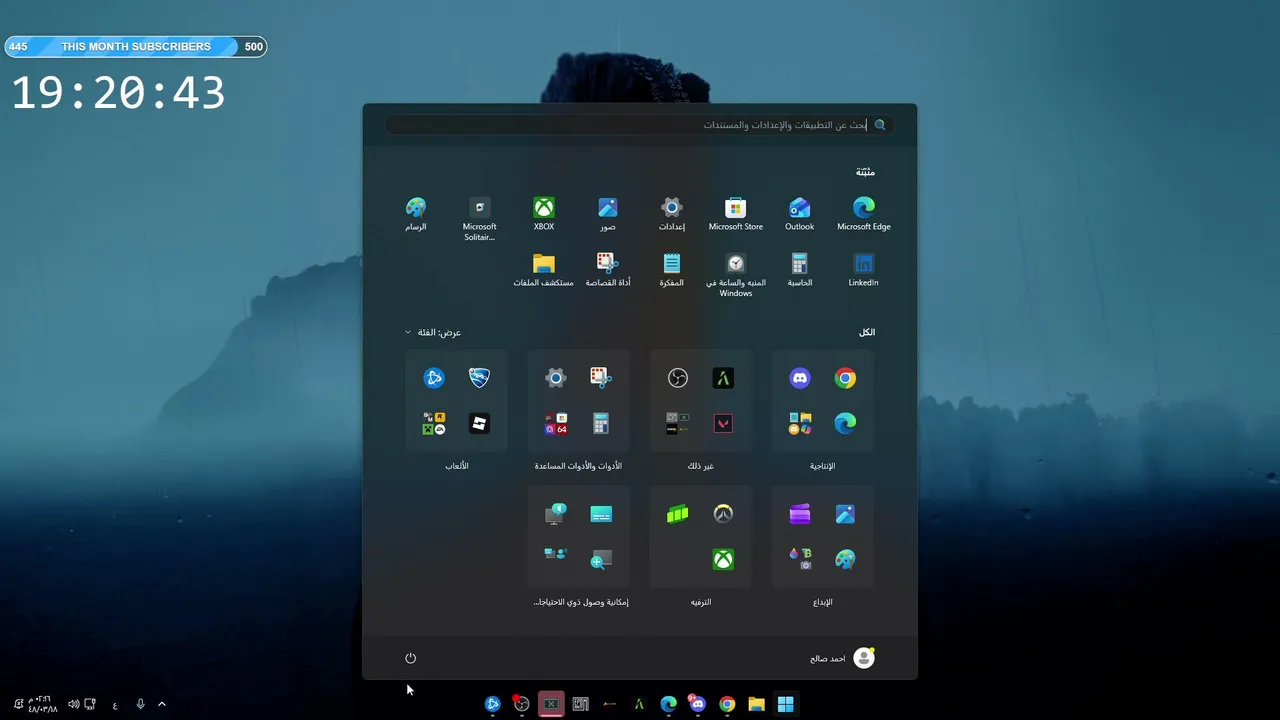Click the الألعاب category label
The width and height of the screenshot is (1280, 720).
[x=457, y=466]
